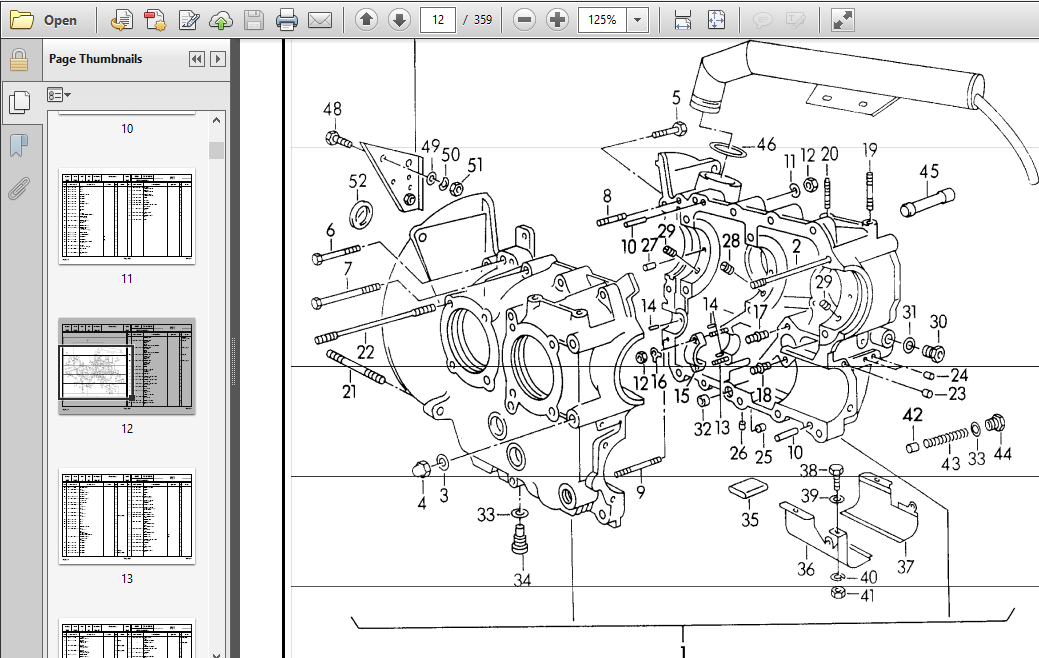The width and height of the screenshot is (1039, 658).
Task: Print the document with the printer icon
Action: pyautogui.click(x=286, y=20)
